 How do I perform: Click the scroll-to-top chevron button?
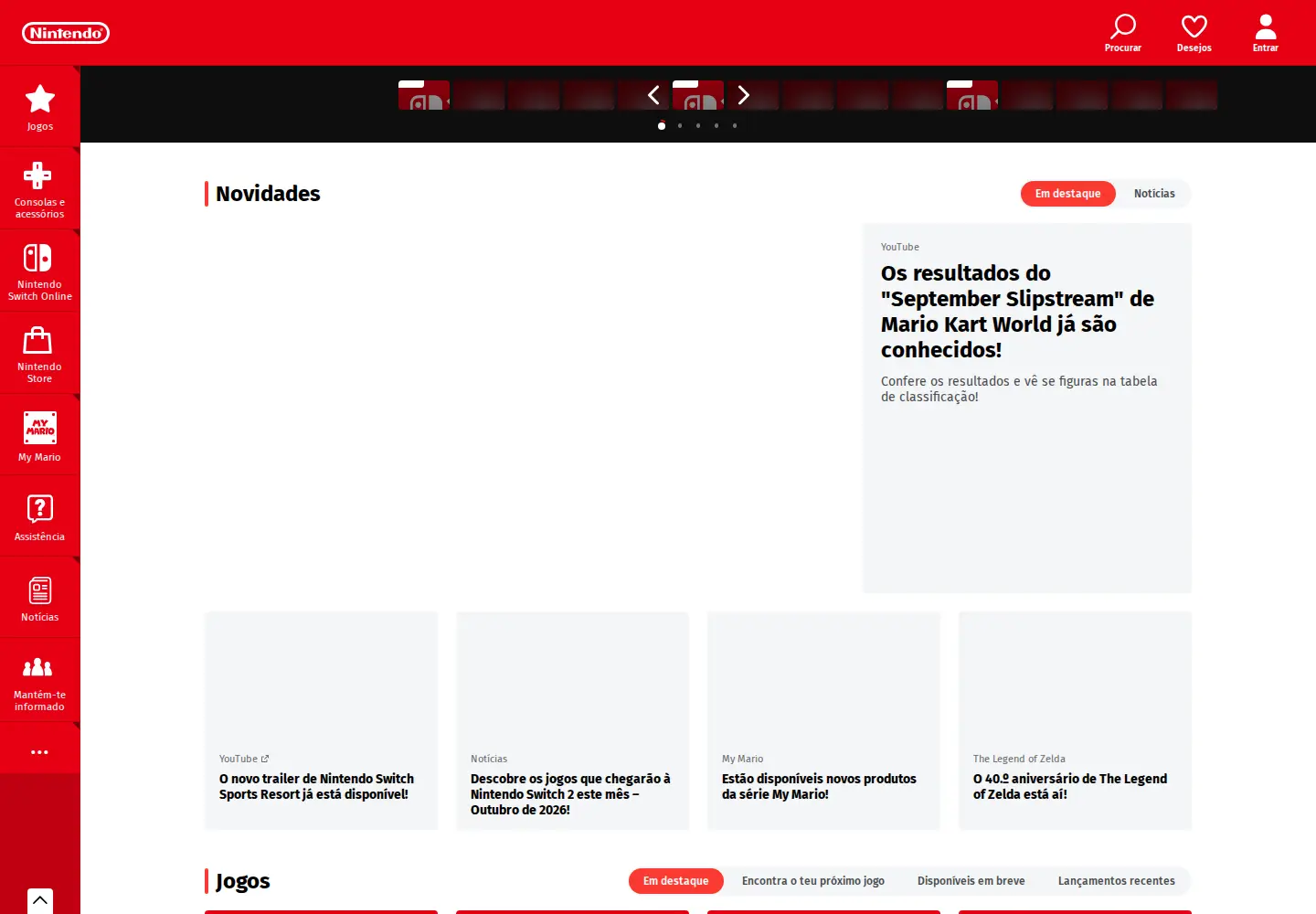point(40,900)
